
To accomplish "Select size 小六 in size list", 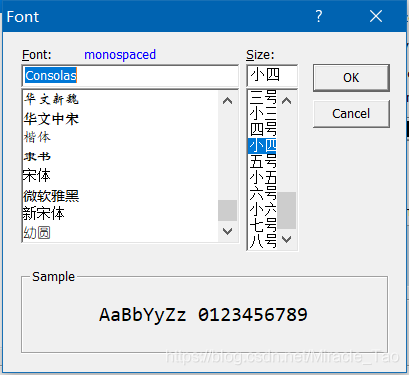I will coord(263,210).
